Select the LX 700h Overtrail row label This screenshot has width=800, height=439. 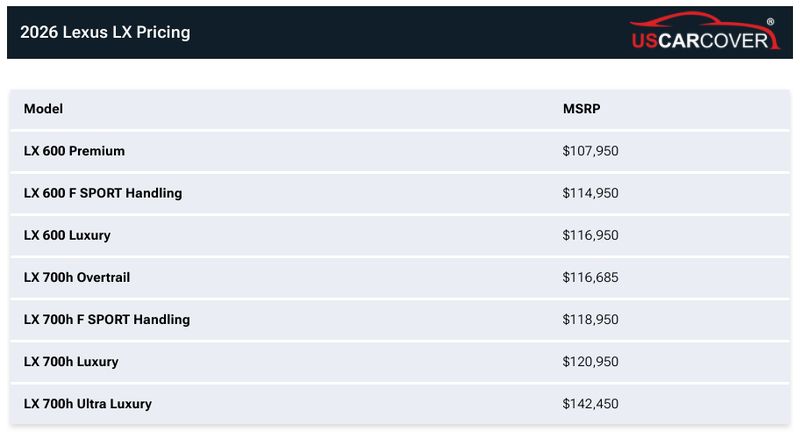[77, 277]
